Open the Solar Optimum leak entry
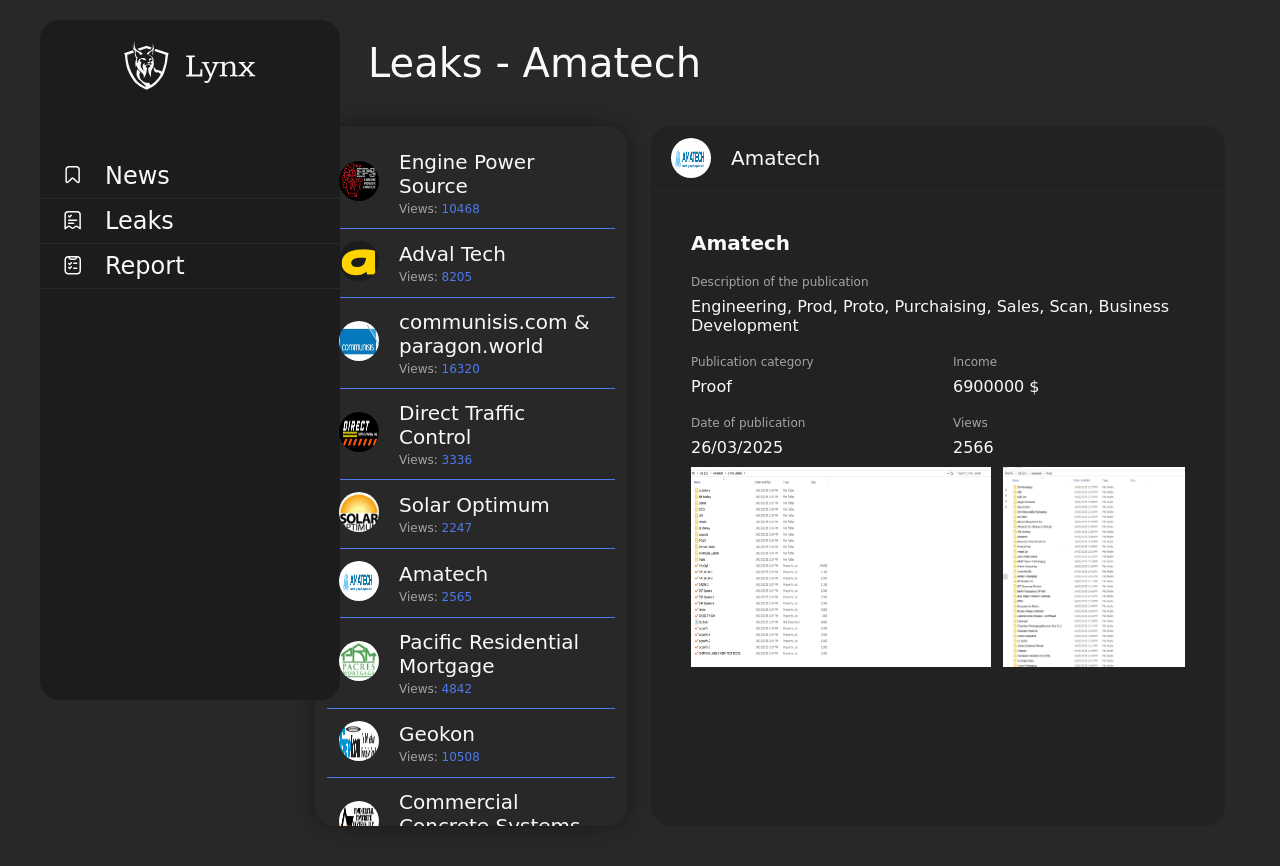 [x=471, y=514]
